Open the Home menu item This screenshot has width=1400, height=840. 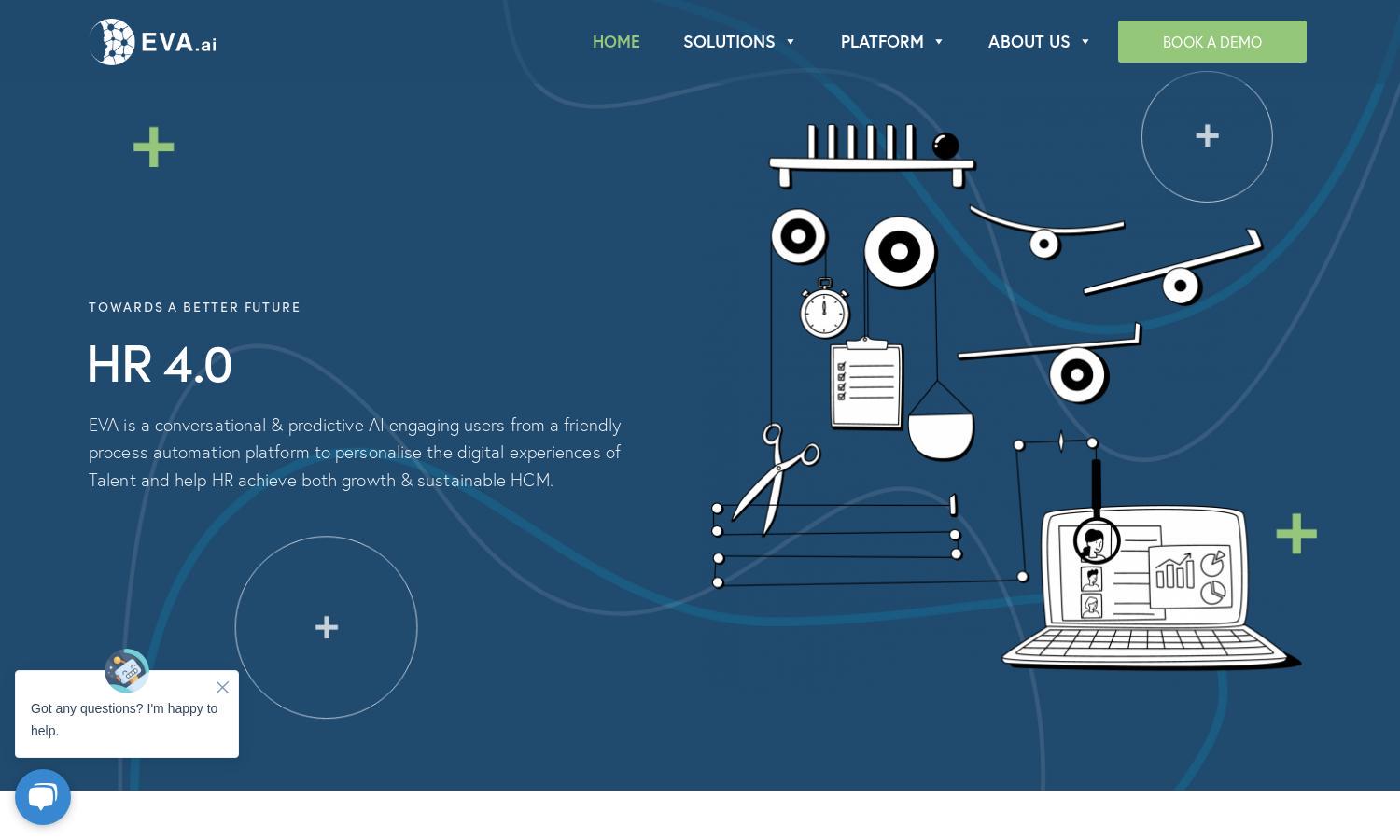click(616, 42)
